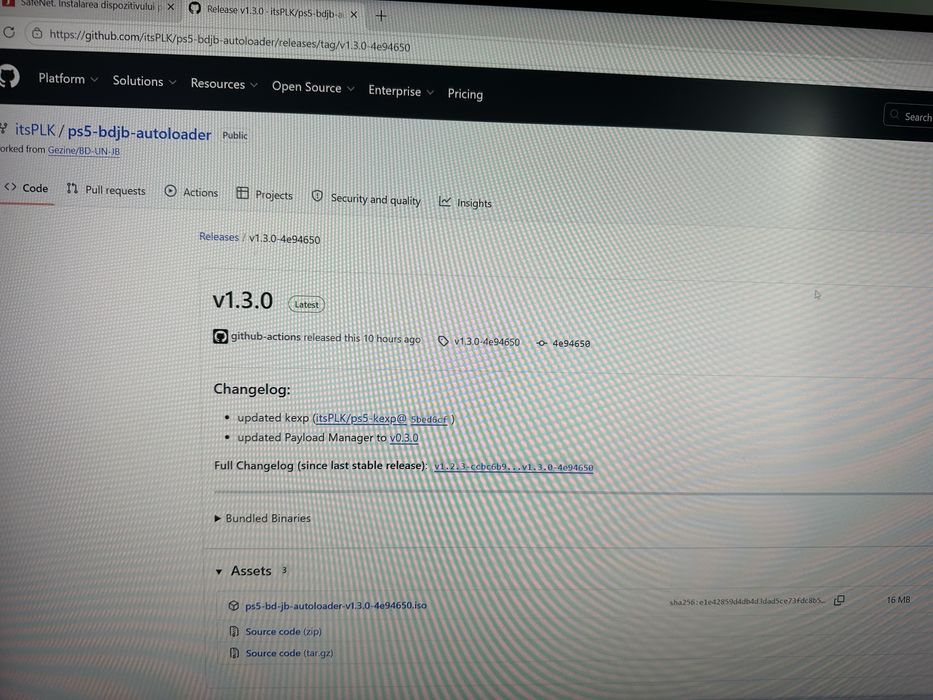This screenshot has height=700, width=933.
Task: Open the Open Source dropdown
Action: tap(313, 87)
